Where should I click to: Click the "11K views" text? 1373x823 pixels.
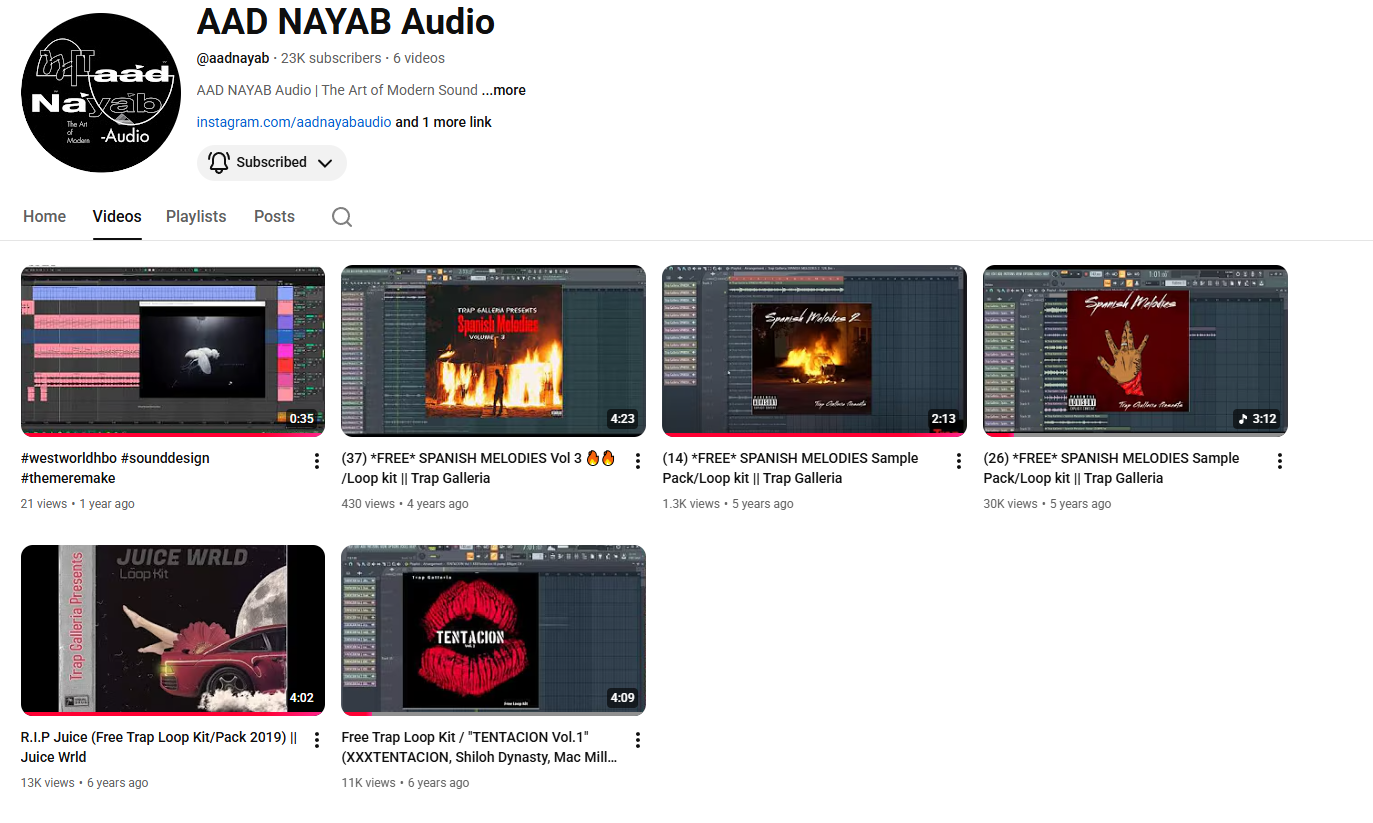369,783
